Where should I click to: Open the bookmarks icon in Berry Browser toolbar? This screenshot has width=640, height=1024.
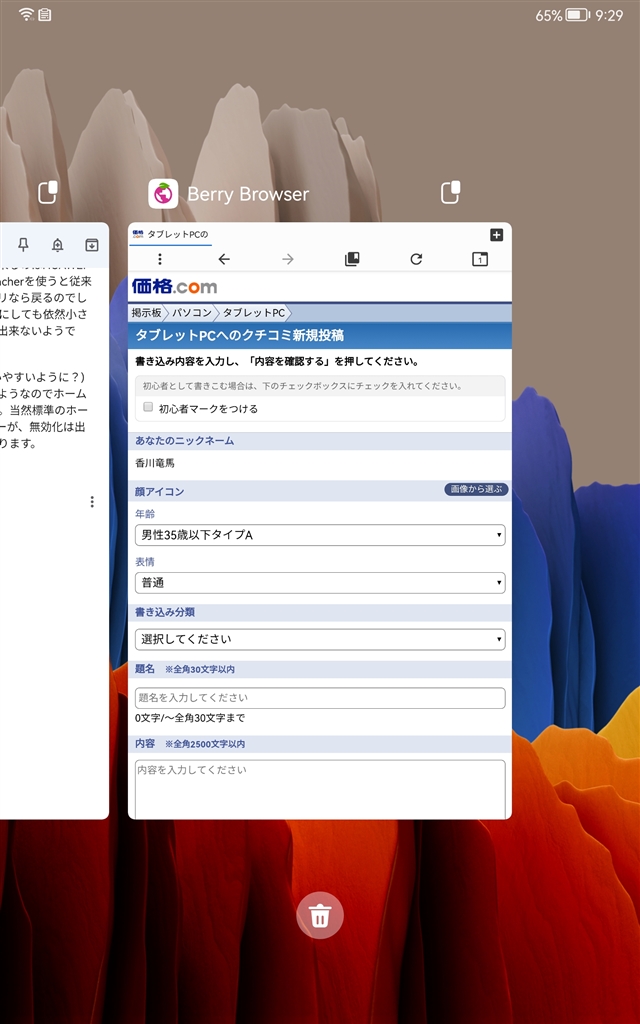coord(352,259)
